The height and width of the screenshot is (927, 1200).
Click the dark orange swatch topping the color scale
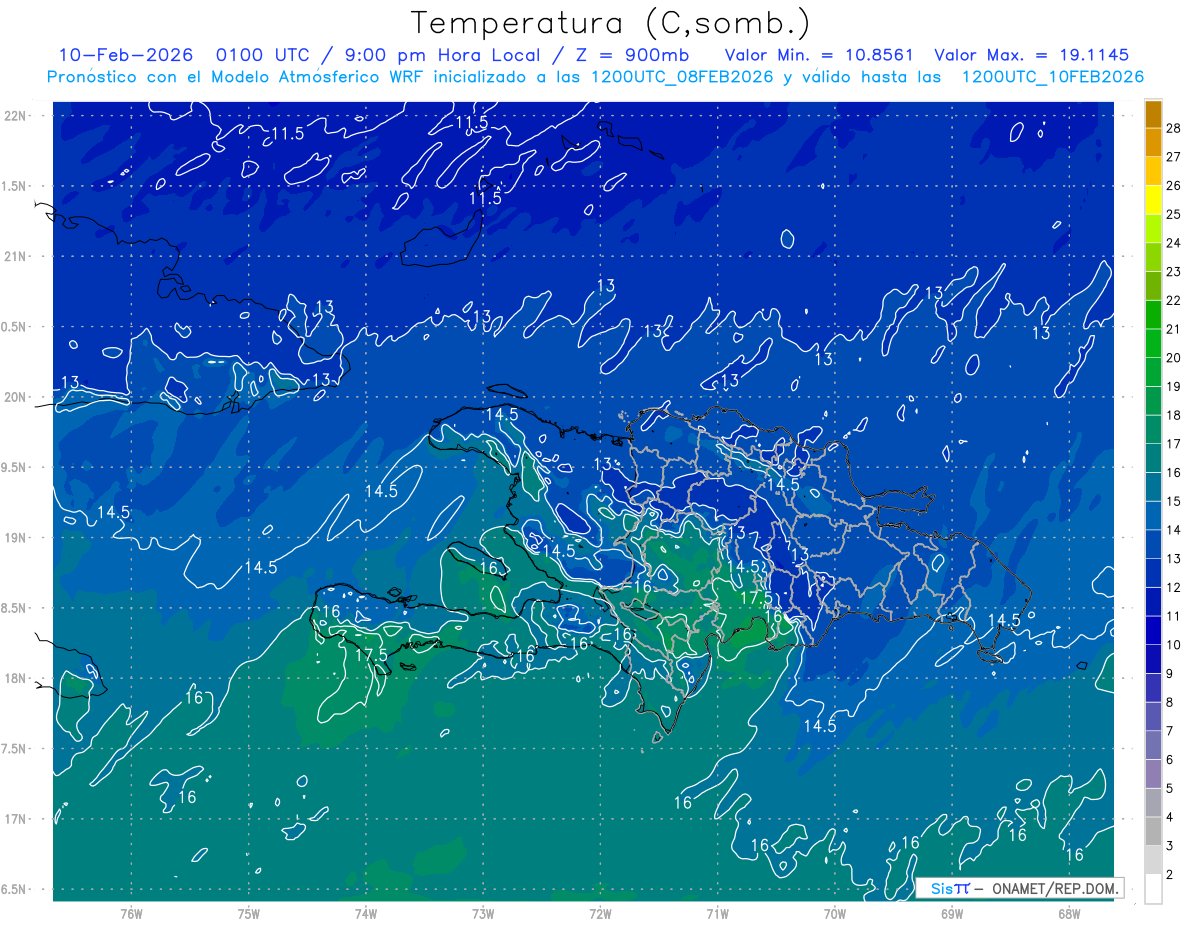pyautogui.click(x=1153, y=115)
